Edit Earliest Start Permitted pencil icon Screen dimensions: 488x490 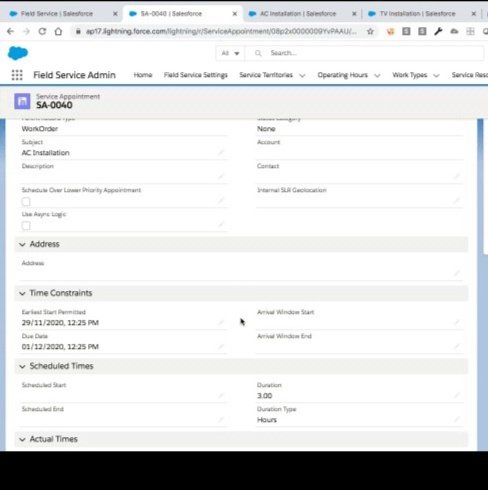(x=221, y=322)
